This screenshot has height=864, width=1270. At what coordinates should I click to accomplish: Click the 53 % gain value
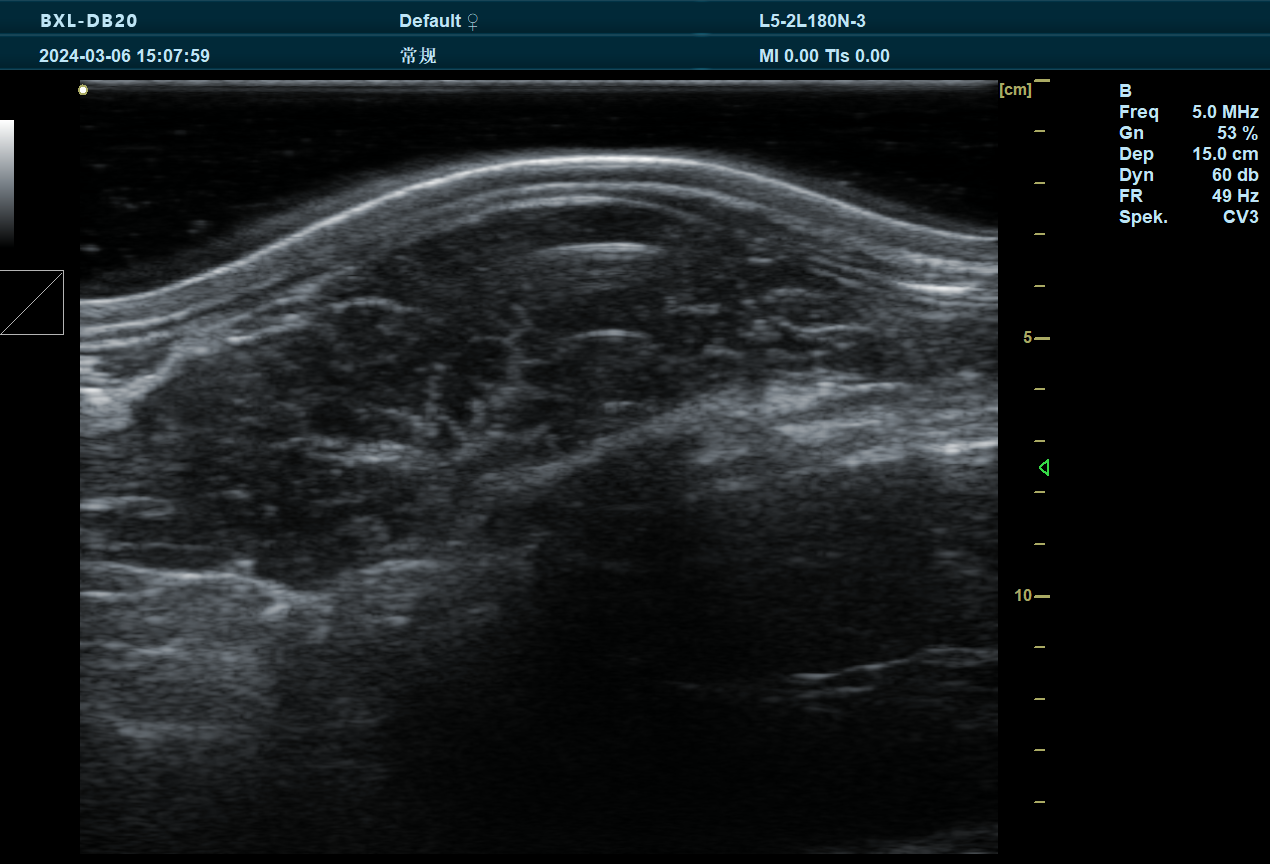(1237, 133)
